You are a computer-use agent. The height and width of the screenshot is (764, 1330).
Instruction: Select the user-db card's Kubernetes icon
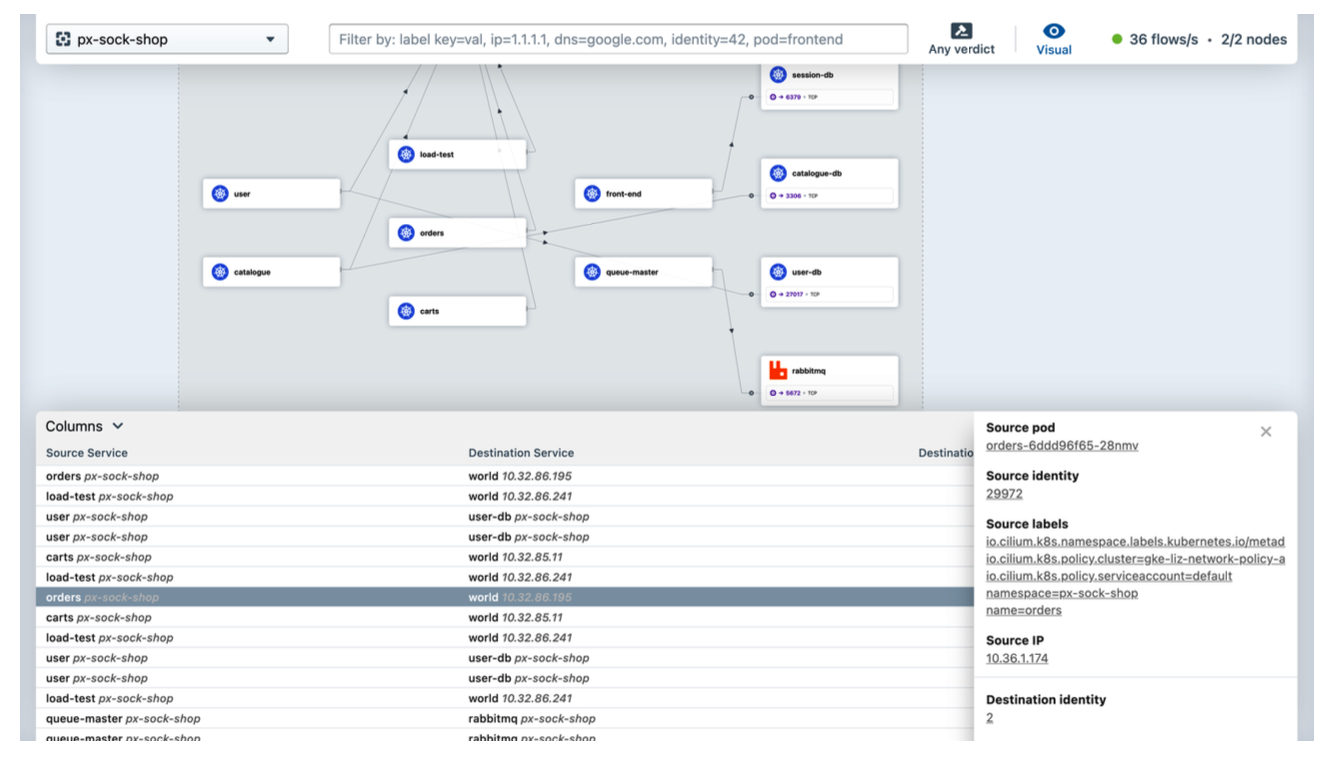tap(778, 272)
